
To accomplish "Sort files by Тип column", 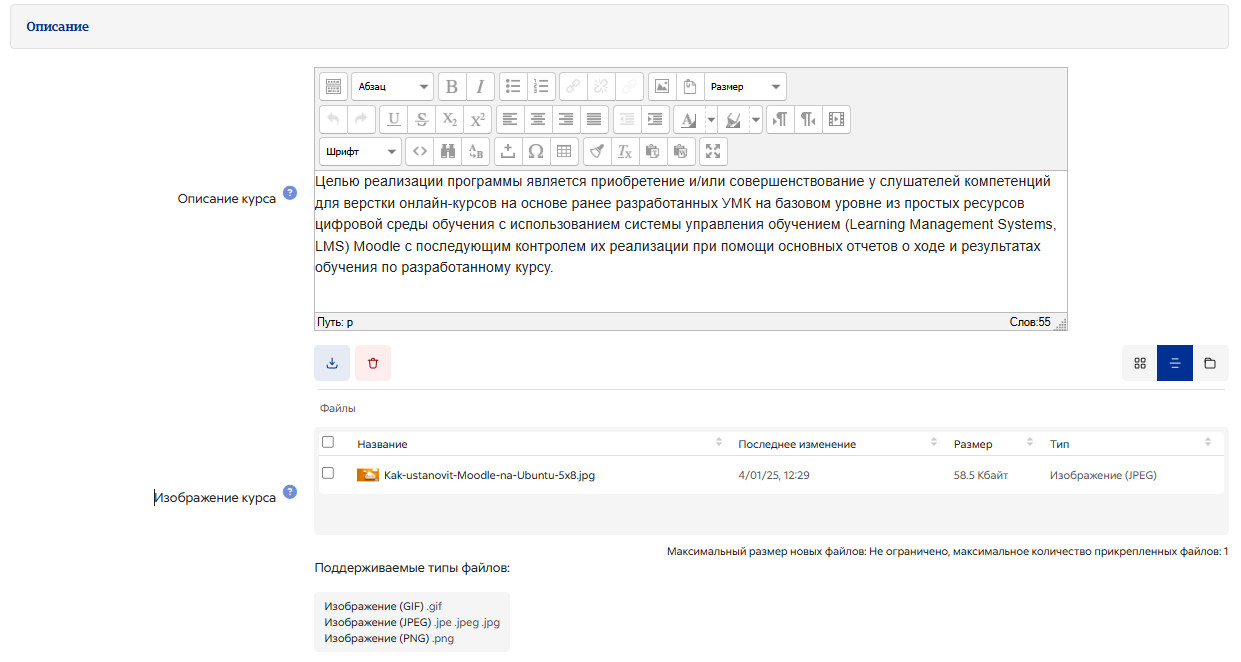I will tap(1059, 444).
